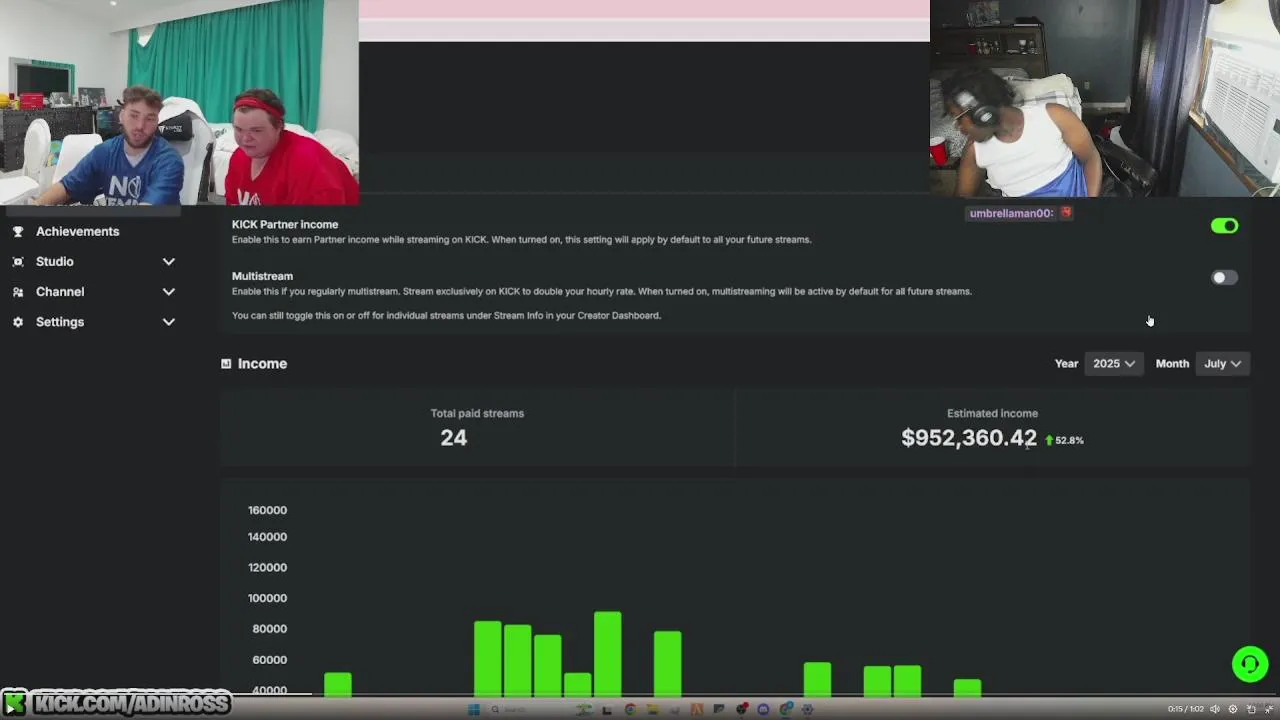Click the green 52.8% increase indicator
This screenshot has height=720, width=1280.
tap(1064, 440)
